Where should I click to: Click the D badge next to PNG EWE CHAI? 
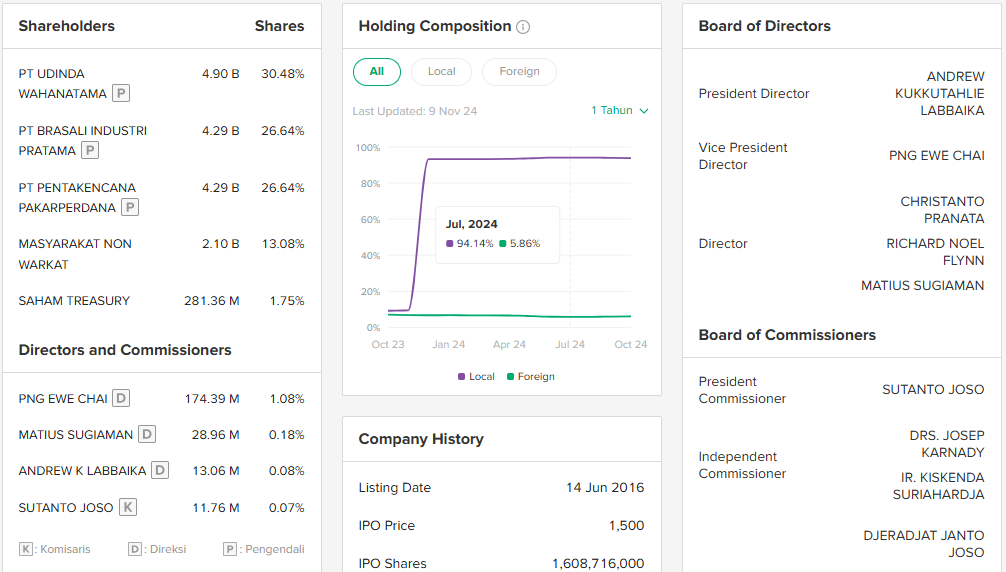coord(121,399)
